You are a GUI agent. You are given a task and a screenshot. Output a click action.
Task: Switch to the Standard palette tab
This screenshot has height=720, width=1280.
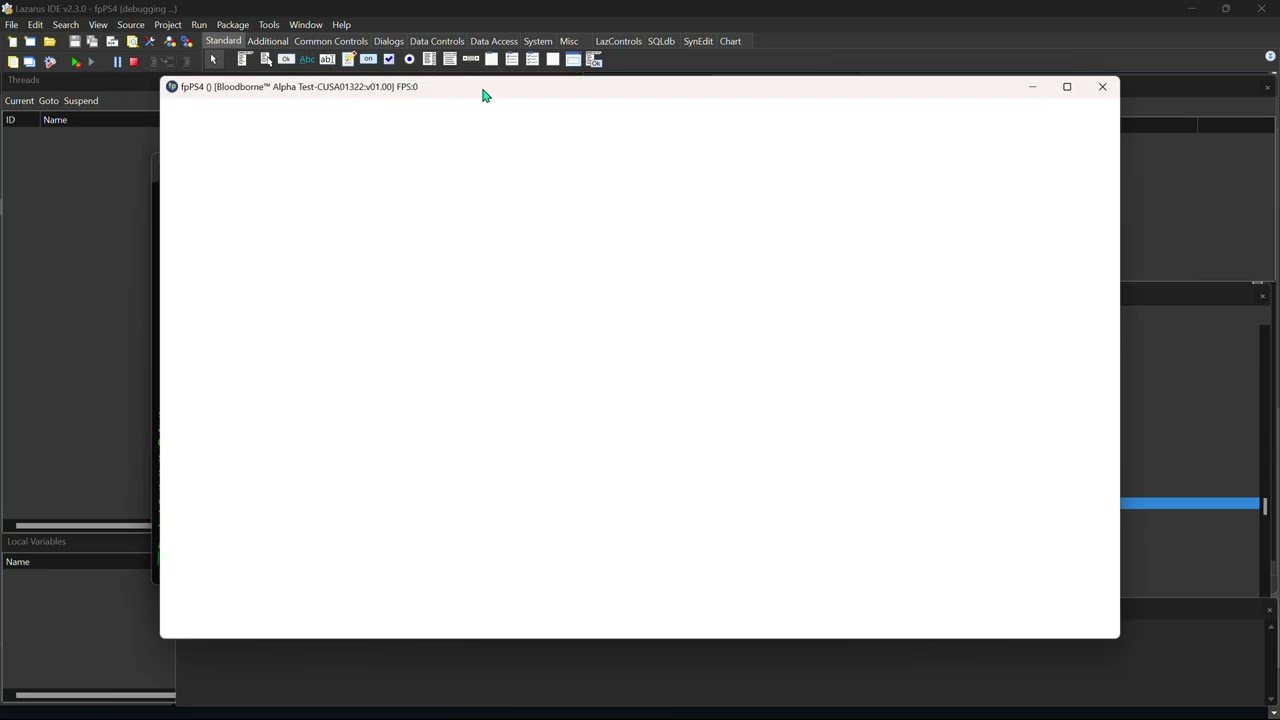[x=223, y=41]
